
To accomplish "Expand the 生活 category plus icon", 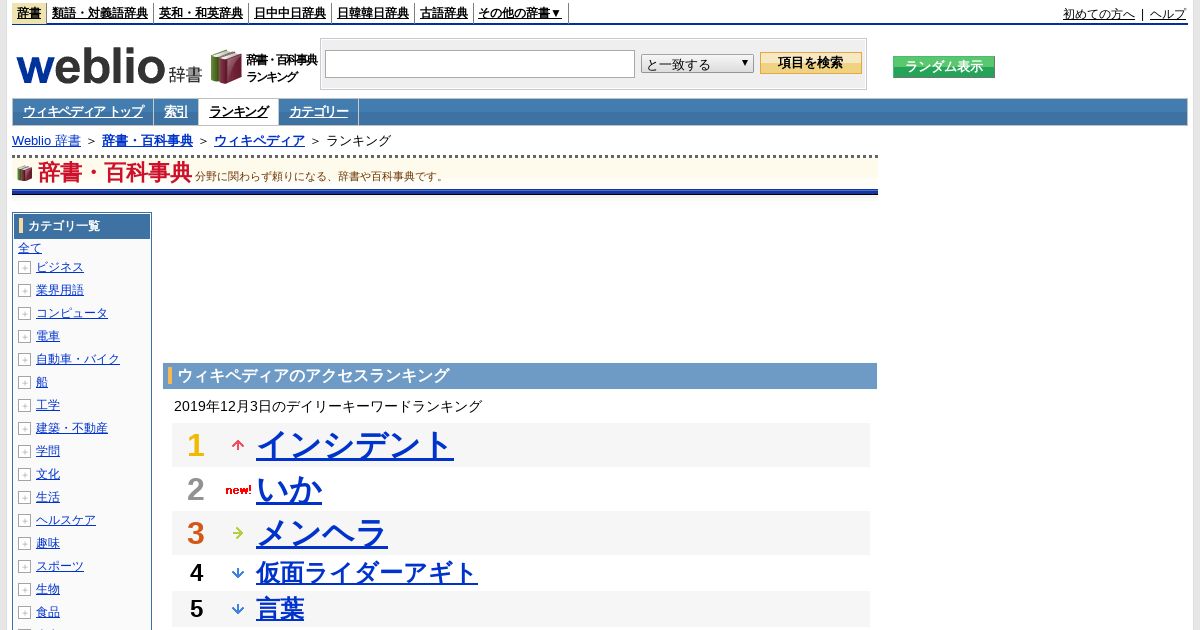I will tap(24, 498).
